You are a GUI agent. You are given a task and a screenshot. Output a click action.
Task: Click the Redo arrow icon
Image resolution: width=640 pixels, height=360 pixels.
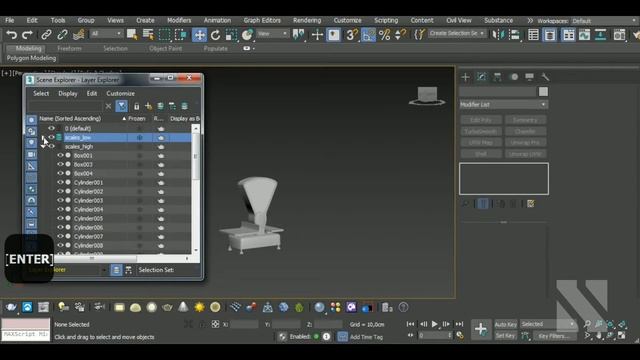(27, 35)
